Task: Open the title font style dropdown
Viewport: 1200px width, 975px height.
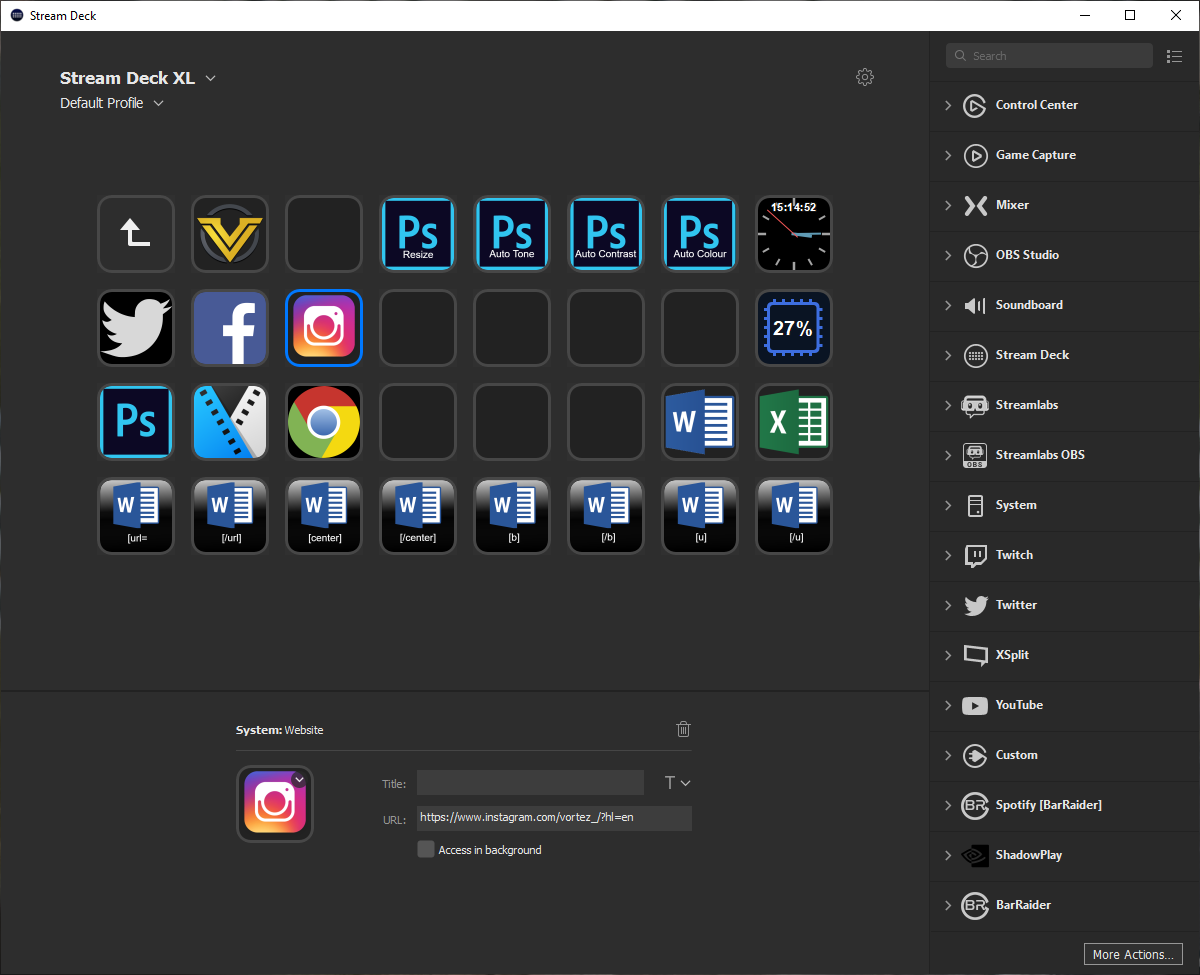Action: (x=678, y=783)
